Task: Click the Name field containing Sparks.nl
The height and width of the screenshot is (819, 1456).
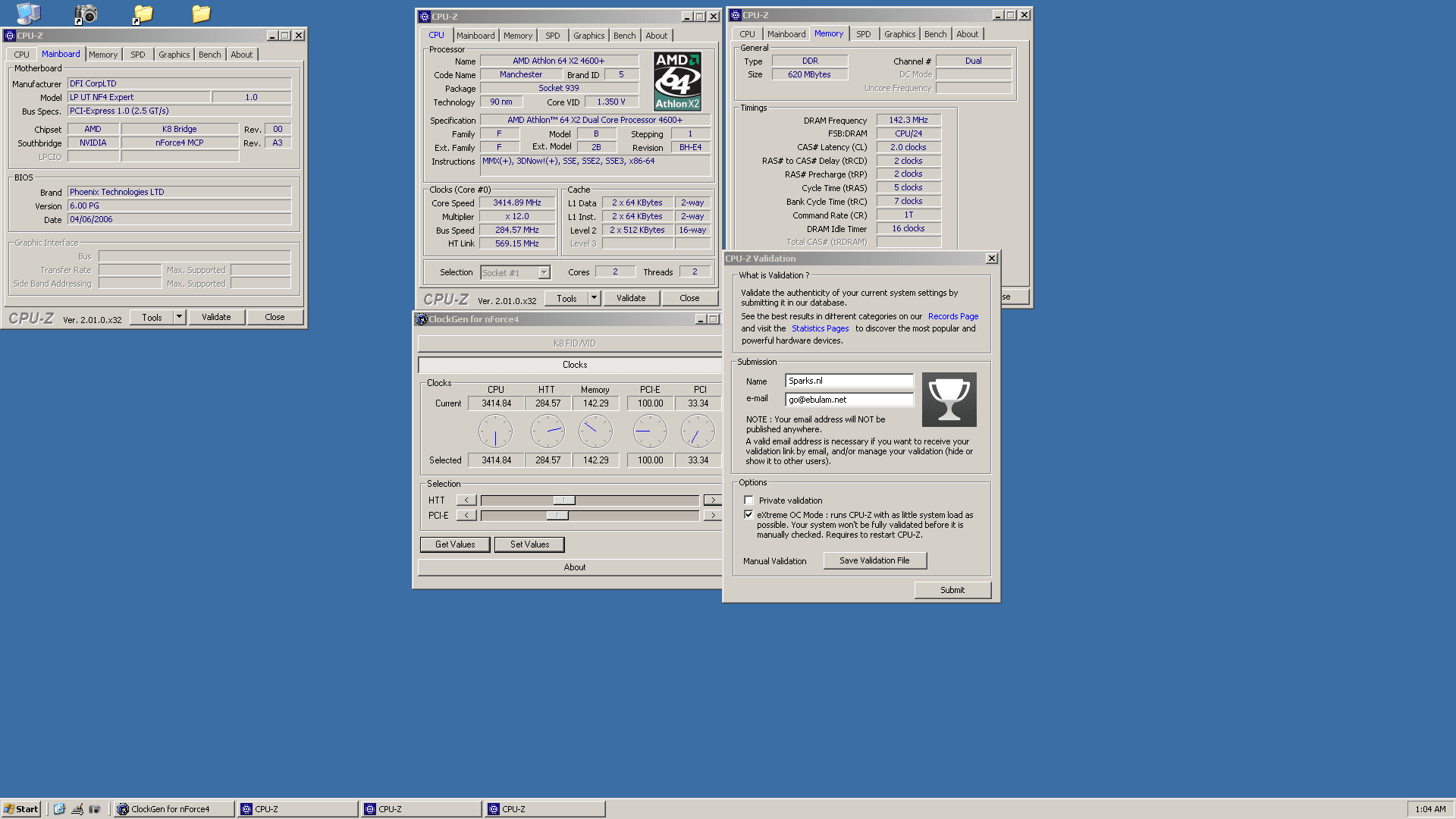Action: tap(849, 381)
